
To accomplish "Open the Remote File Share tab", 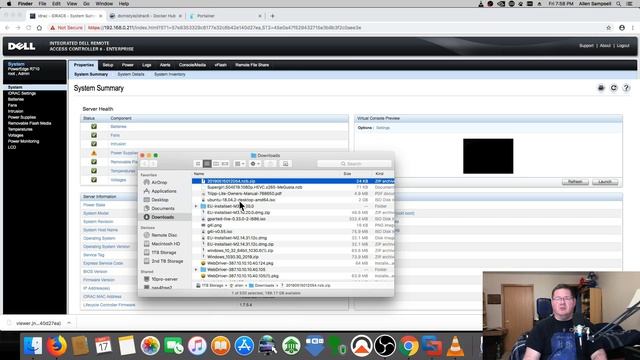I will [x=252, y=65].
